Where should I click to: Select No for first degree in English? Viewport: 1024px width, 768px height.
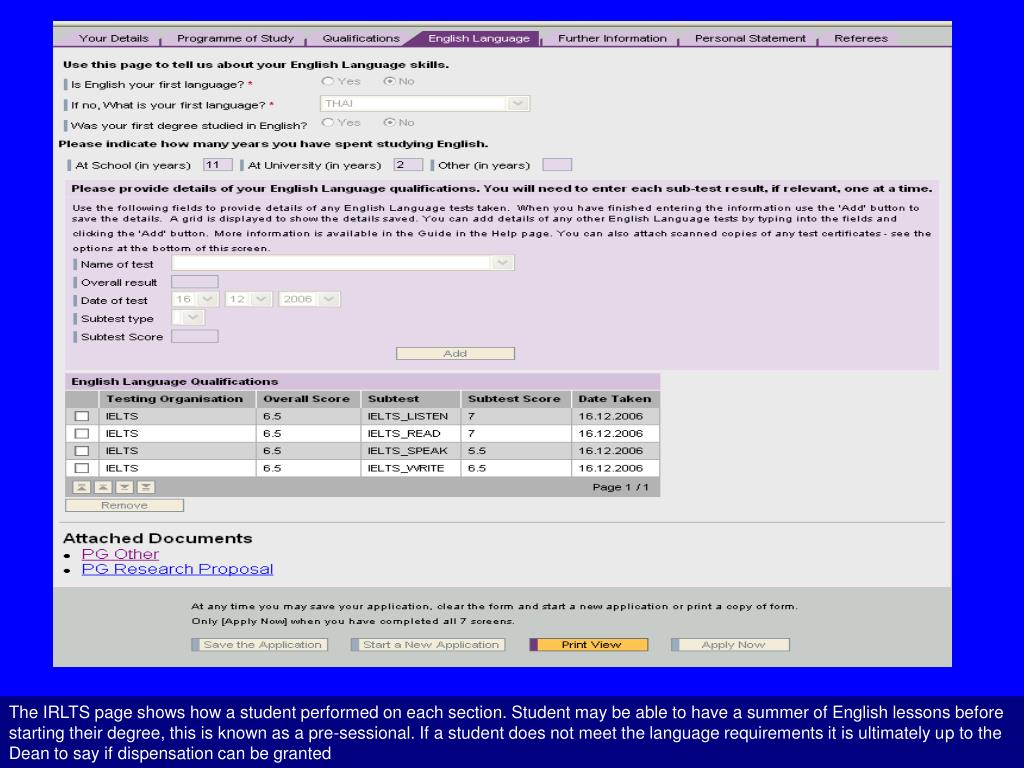click(390, 122)
